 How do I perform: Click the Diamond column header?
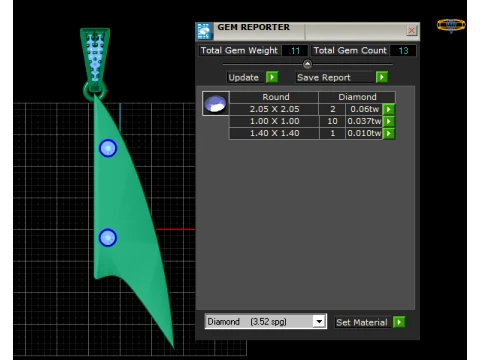357,97
